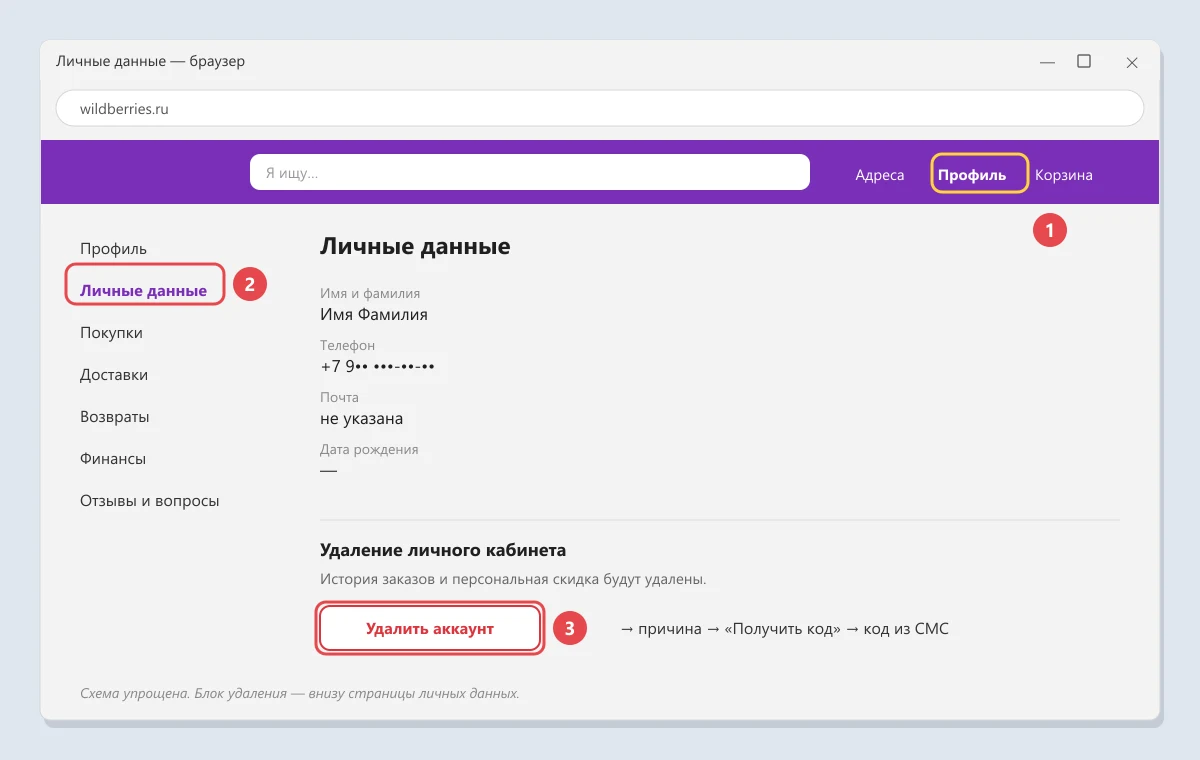Focus the "Я ищу..." search field

529,172
